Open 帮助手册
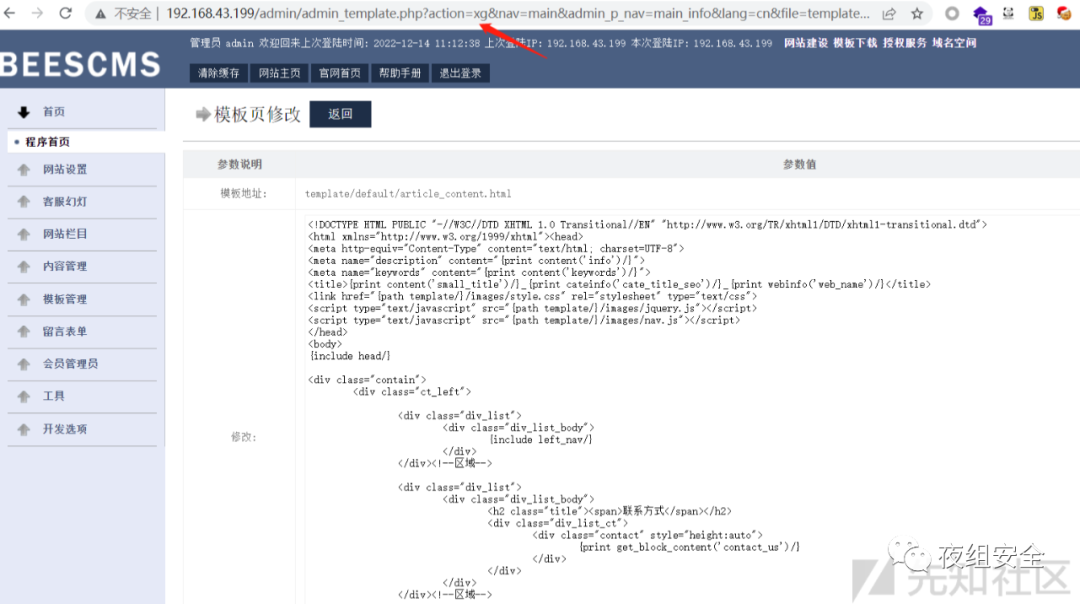The height and width of the screenshot is (604, 1080). 399,73
